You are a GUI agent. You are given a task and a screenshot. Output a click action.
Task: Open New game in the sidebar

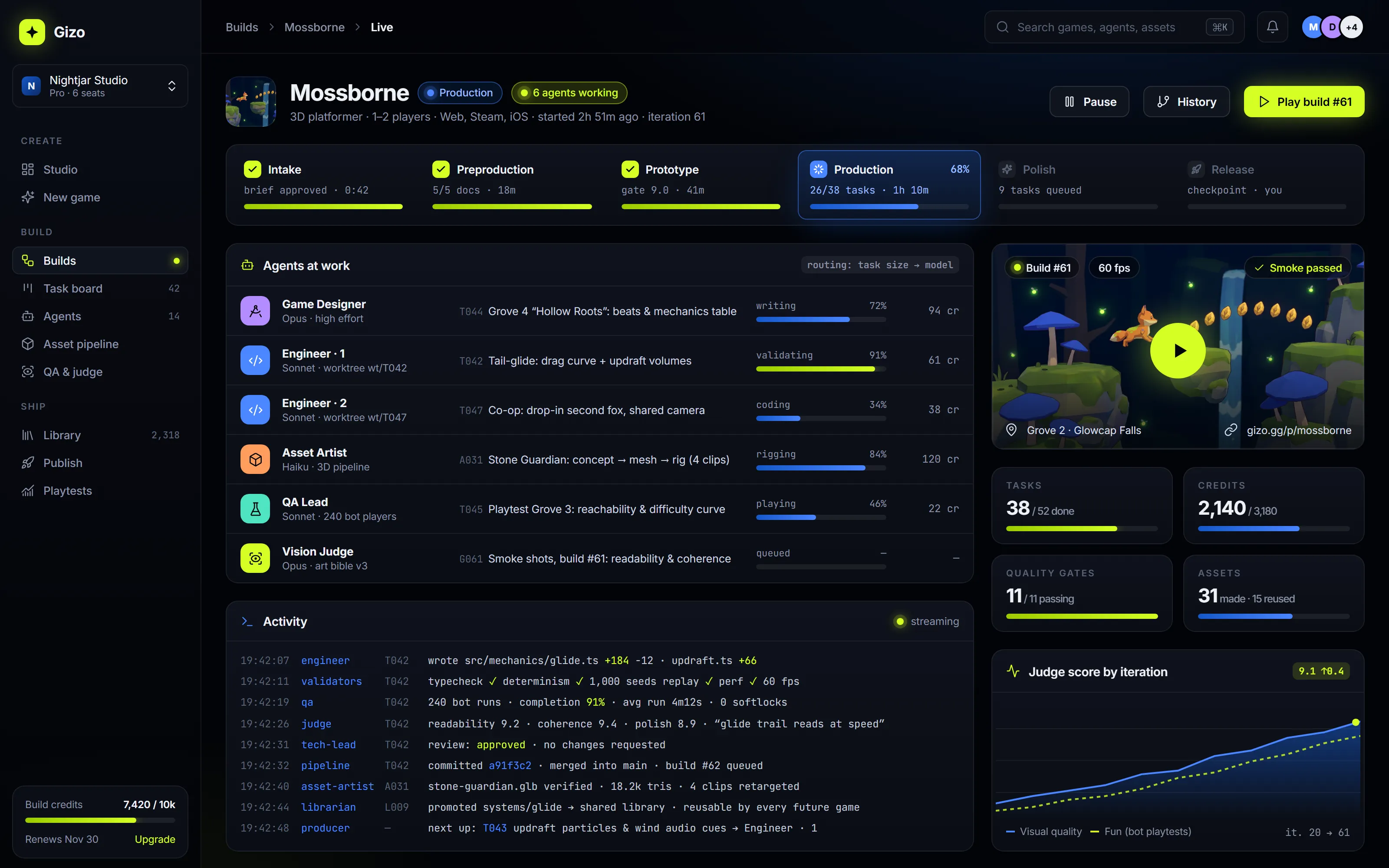100,197
